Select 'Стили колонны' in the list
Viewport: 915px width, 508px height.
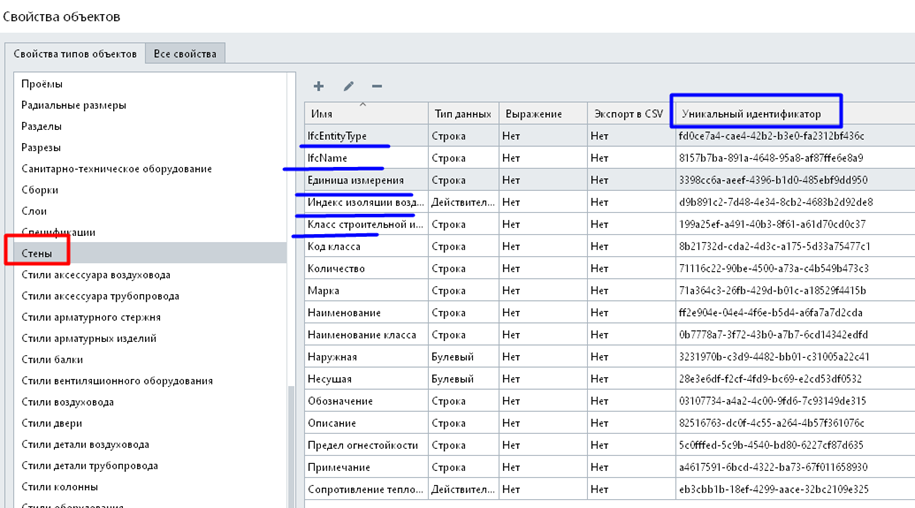point(150,486)
